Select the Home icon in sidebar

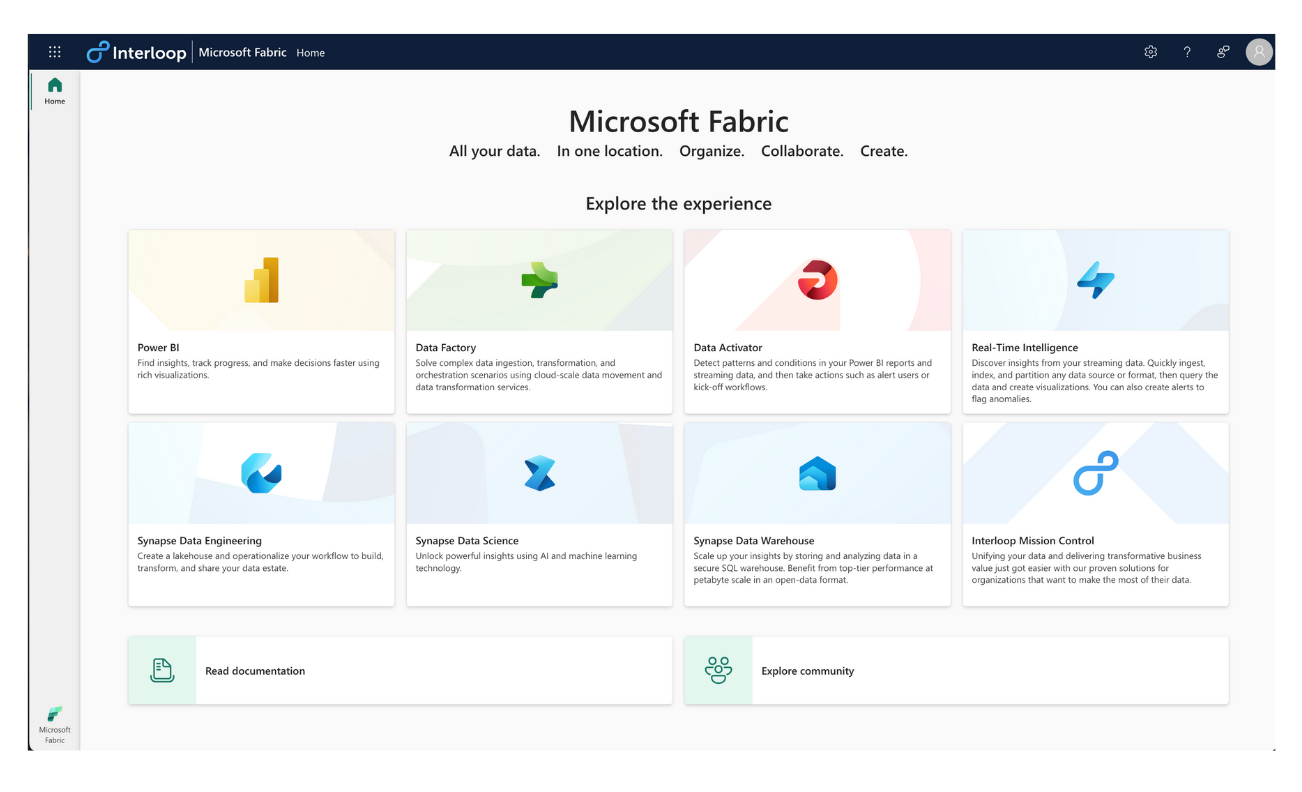(x=55, y=90)
